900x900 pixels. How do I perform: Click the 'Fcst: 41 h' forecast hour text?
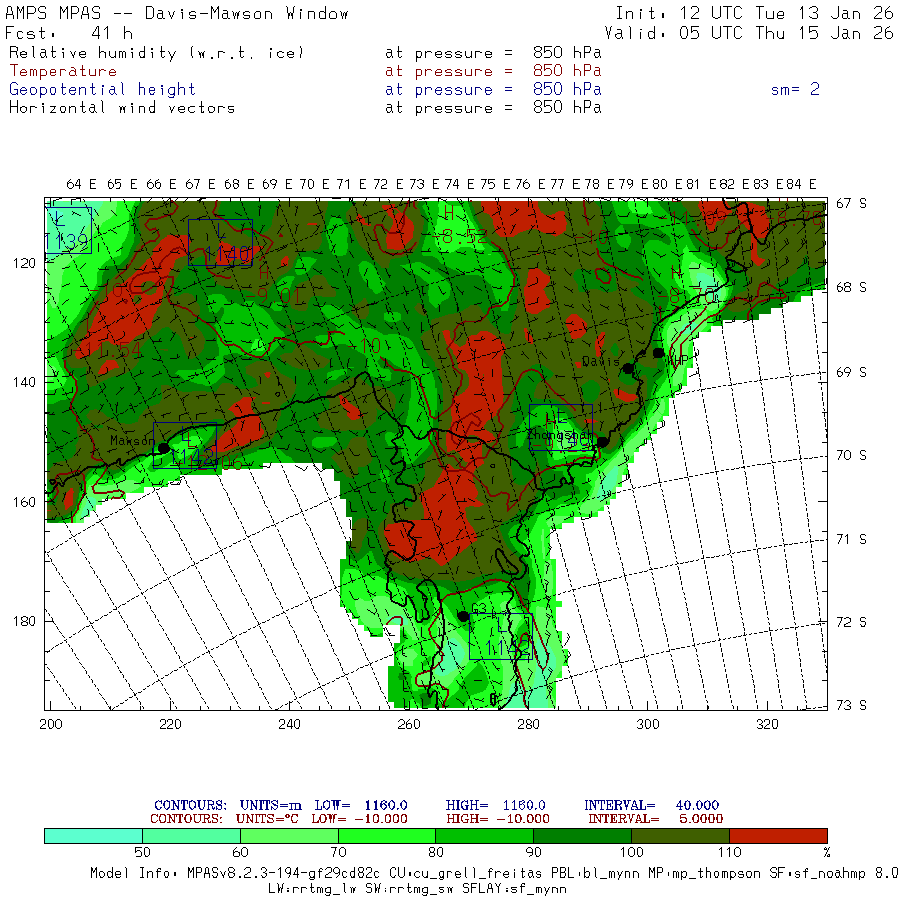[69, 33]
